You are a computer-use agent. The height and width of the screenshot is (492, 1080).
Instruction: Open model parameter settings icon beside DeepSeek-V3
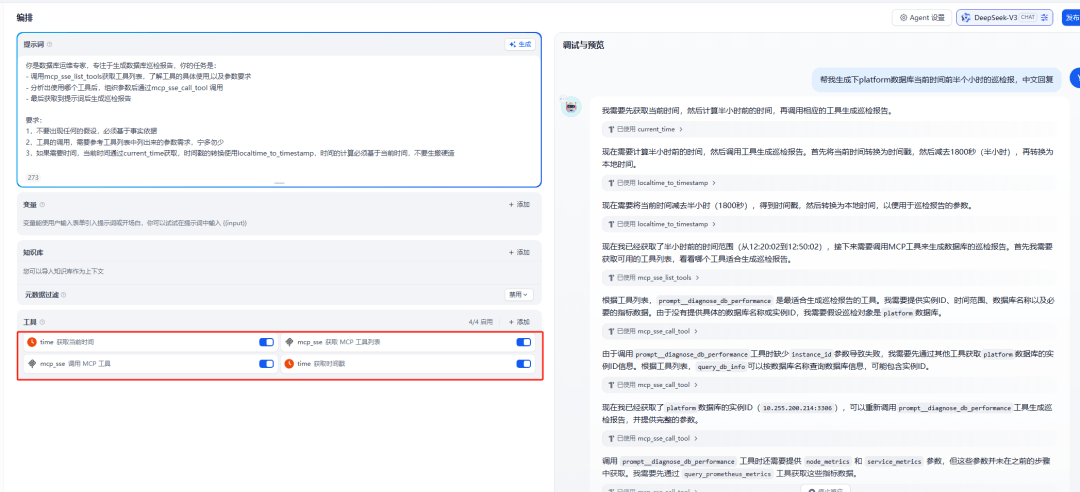[x=1045, y=18]
